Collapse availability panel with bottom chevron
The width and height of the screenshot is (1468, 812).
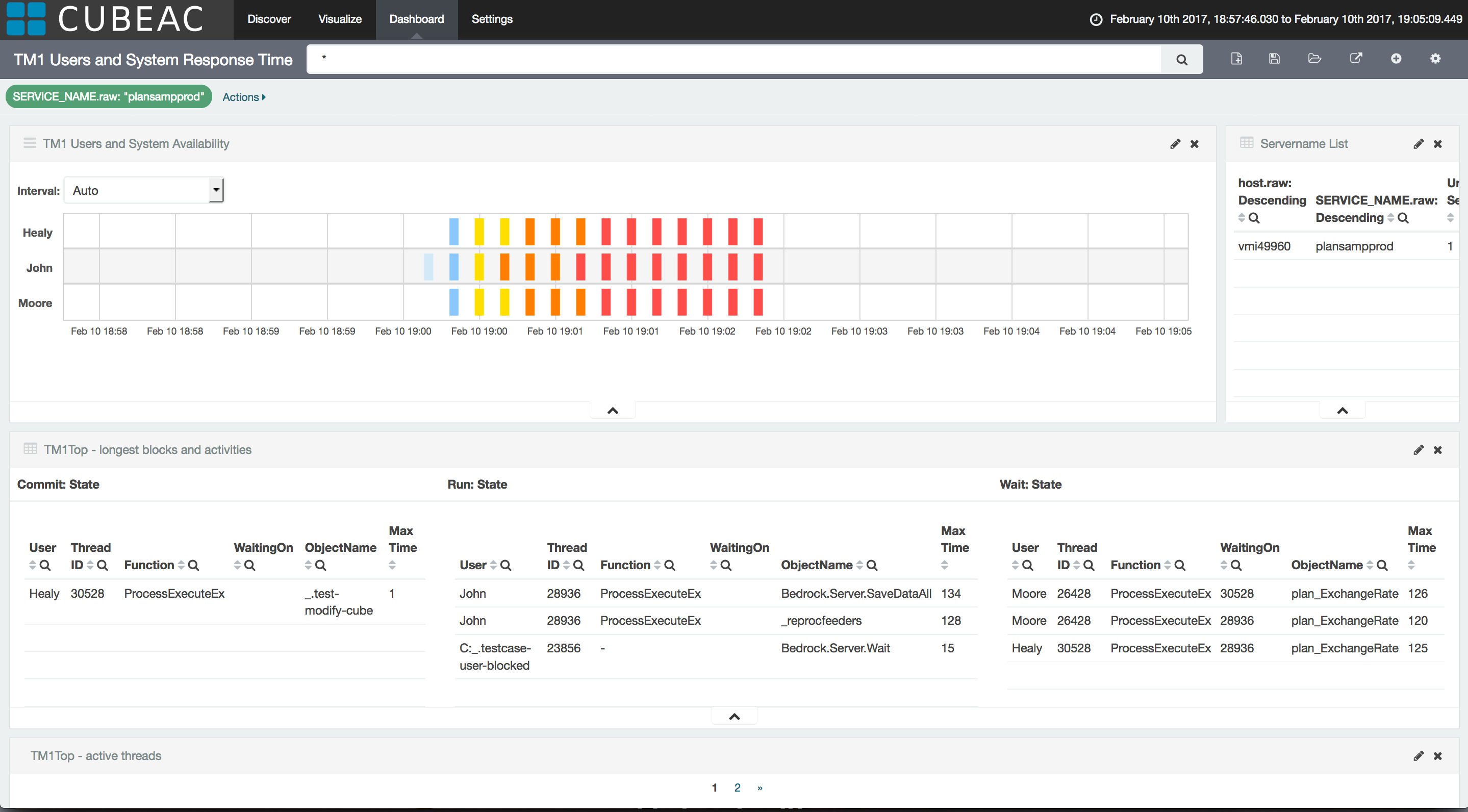(x=613, y=411)
